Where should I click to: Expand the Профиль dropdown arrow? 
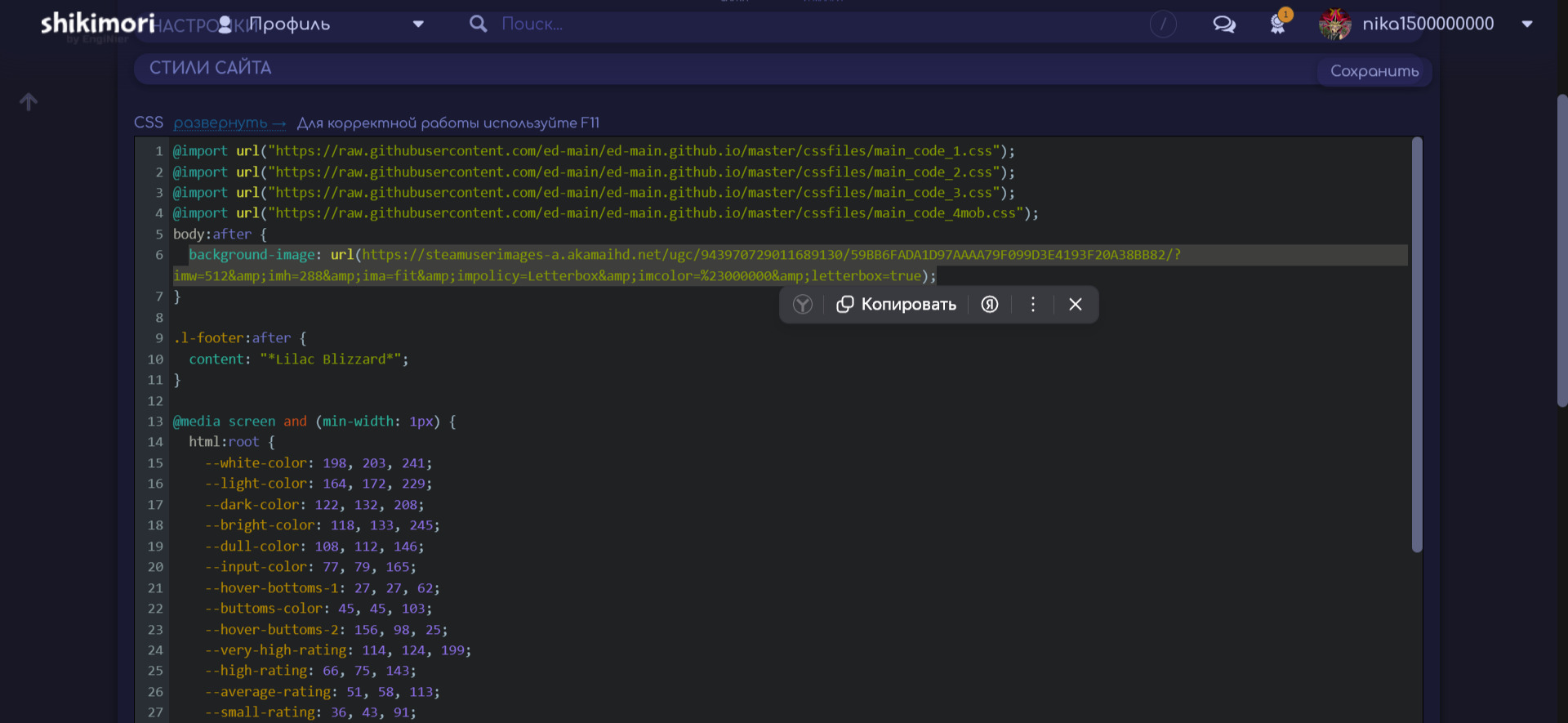pos(418,25)
